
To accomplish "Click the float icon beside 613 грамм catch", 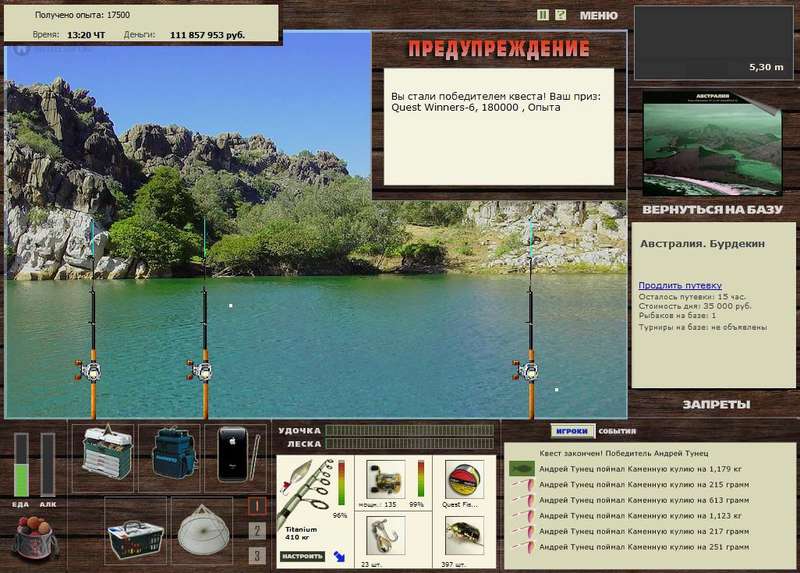I will (523, 500).
